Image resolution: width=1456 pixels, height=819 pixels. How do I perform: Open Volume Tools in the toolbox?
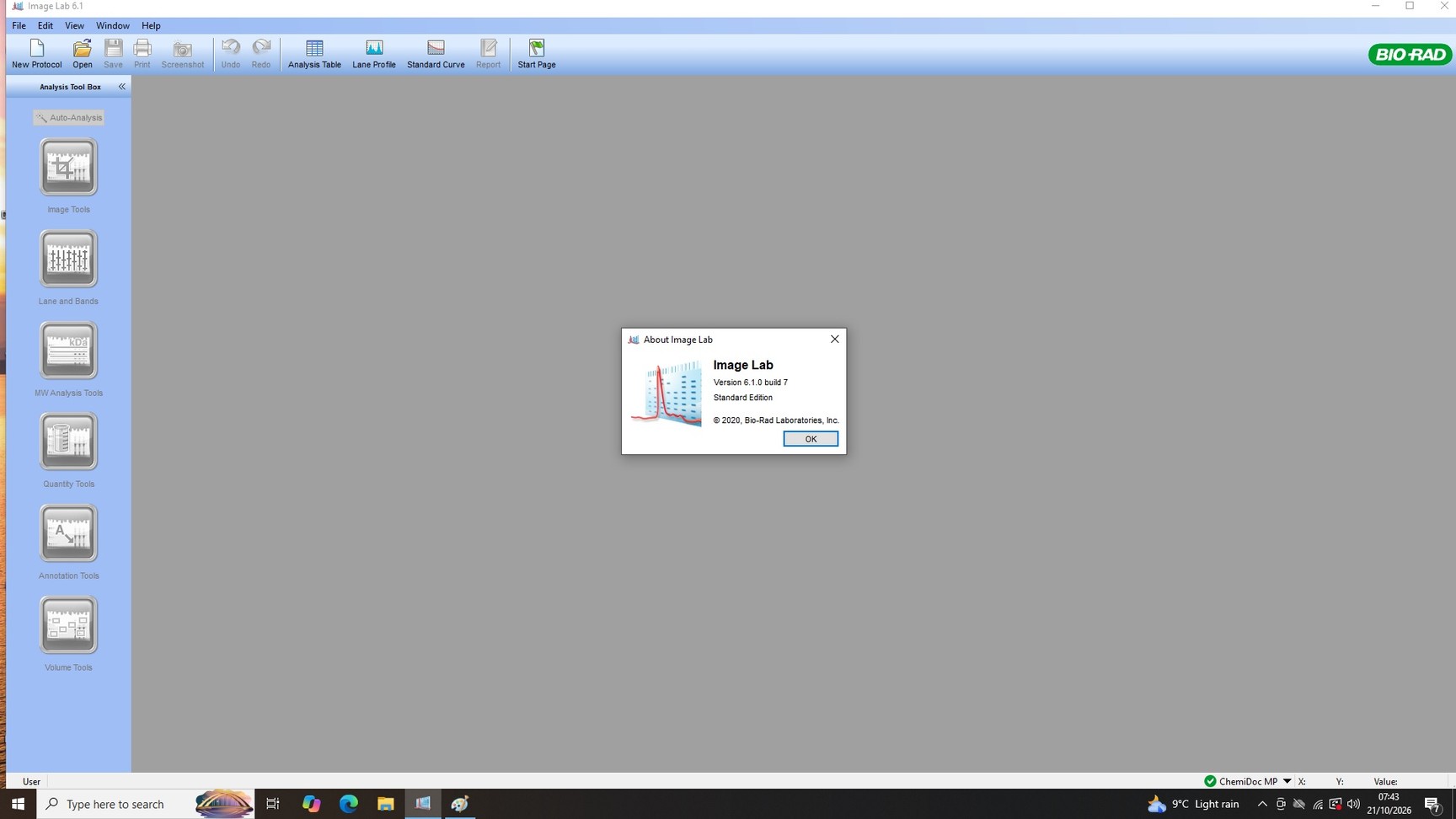[x=68, y=625]
